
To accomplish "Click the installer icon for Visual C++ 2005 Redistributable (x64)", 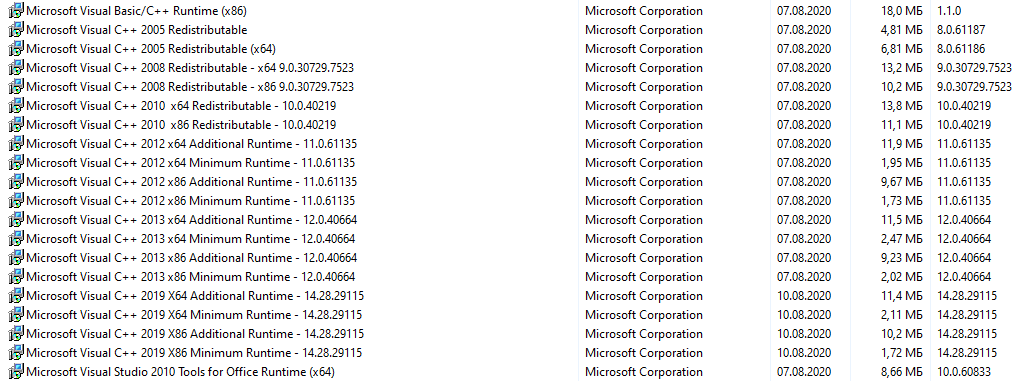I will tap(16, 49).
